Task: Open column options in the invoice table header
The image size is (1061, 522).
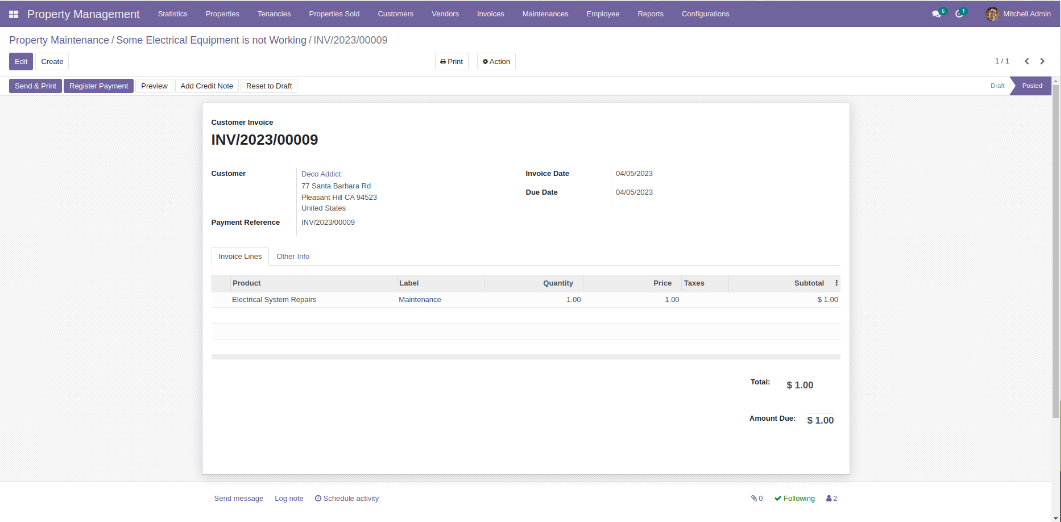Action: click(x=837, y=283)
